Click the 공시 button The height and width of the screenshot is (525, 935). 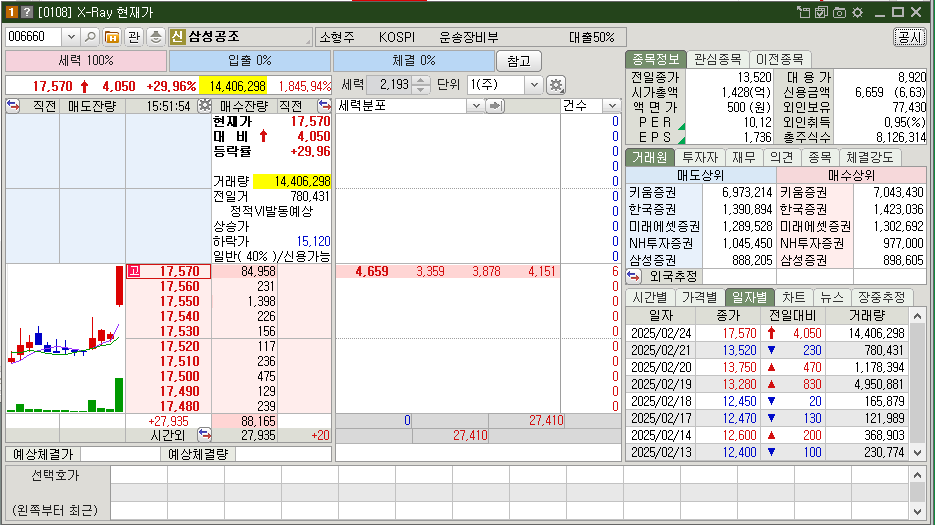pyautogui.click(x=910, y=37)
